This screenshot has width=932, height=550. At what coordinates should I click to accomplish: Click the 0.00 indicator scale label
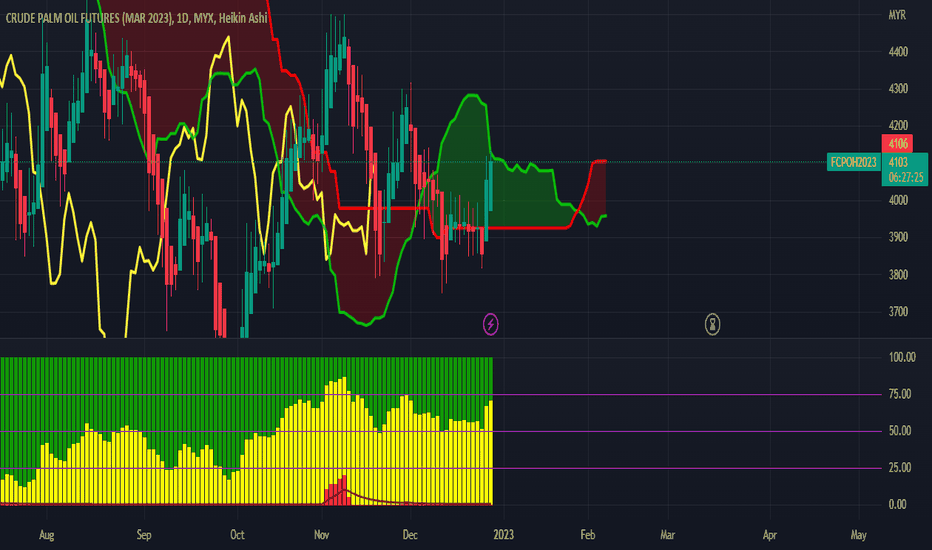[898, 505]
